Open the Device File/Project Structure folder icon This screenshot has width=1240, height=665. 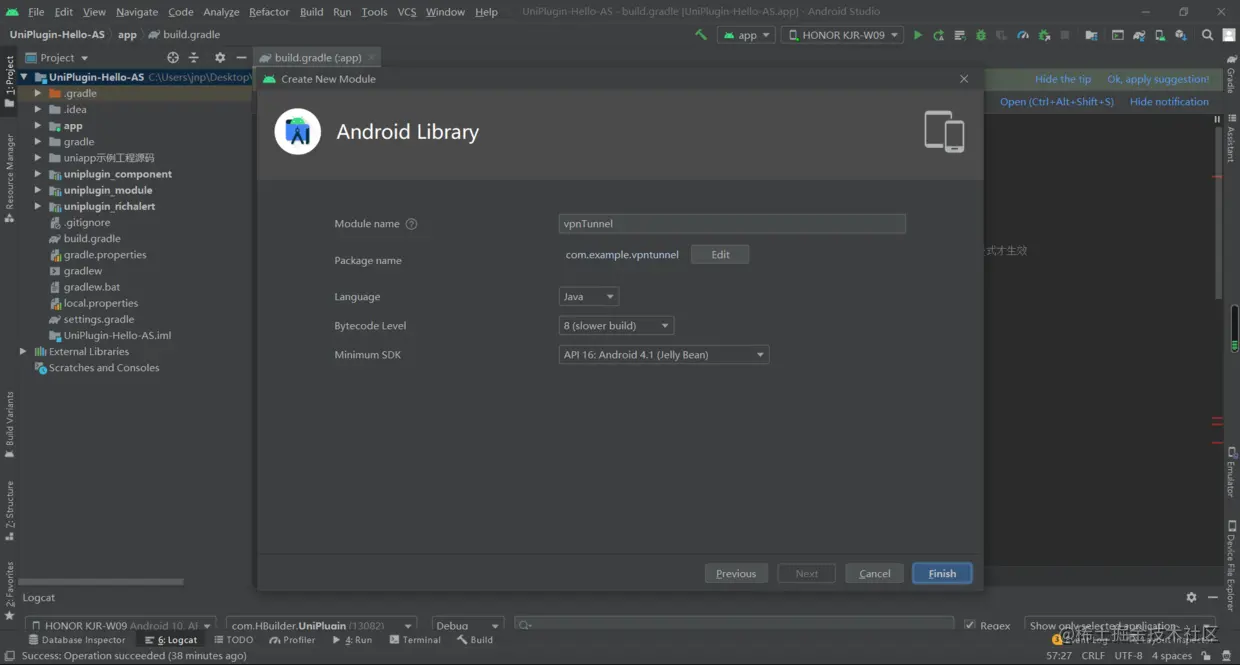[x=1091, y=35]
